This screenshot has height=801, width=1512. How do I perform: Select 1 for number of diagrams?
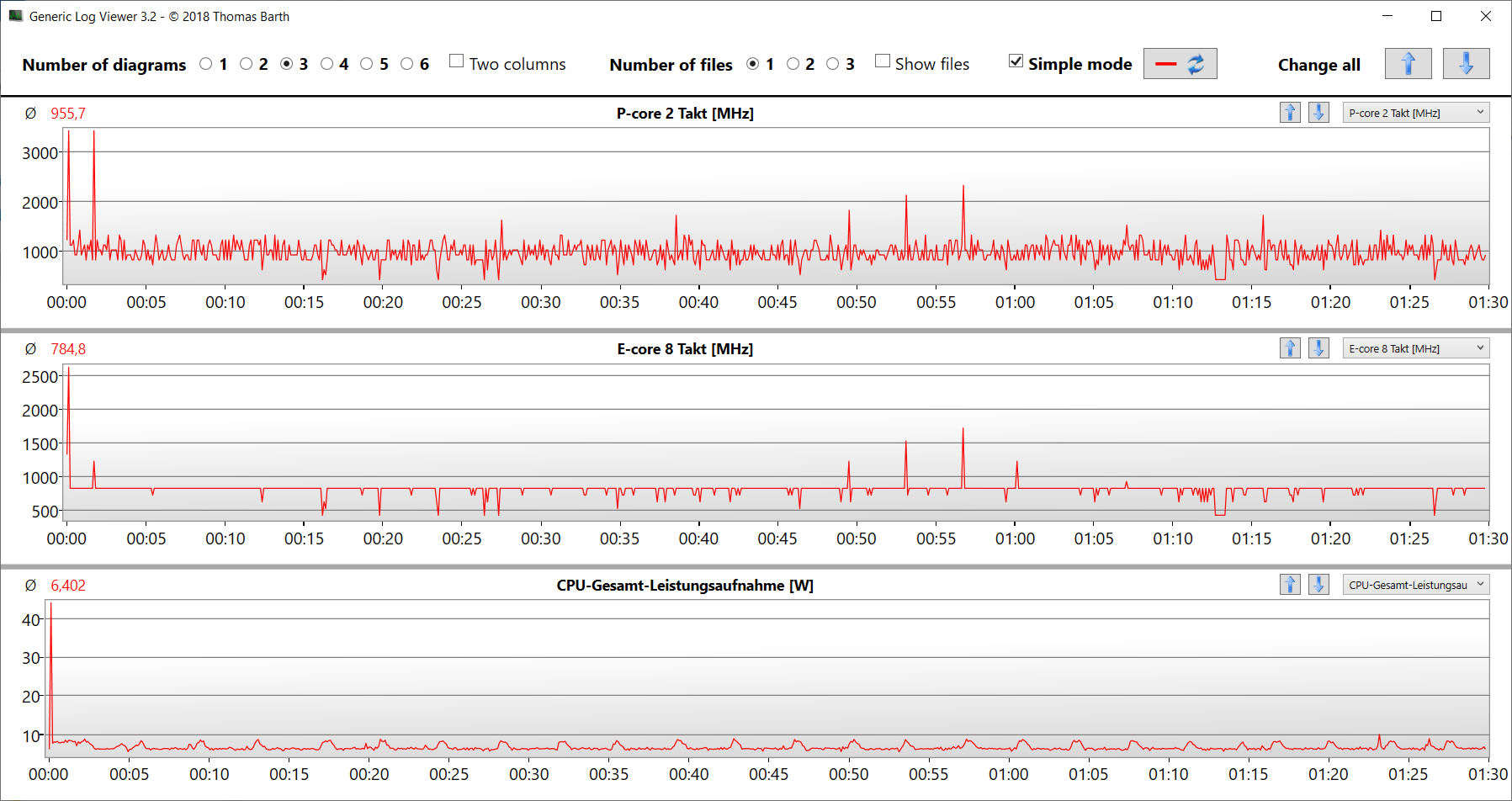[x=206, y=64]
